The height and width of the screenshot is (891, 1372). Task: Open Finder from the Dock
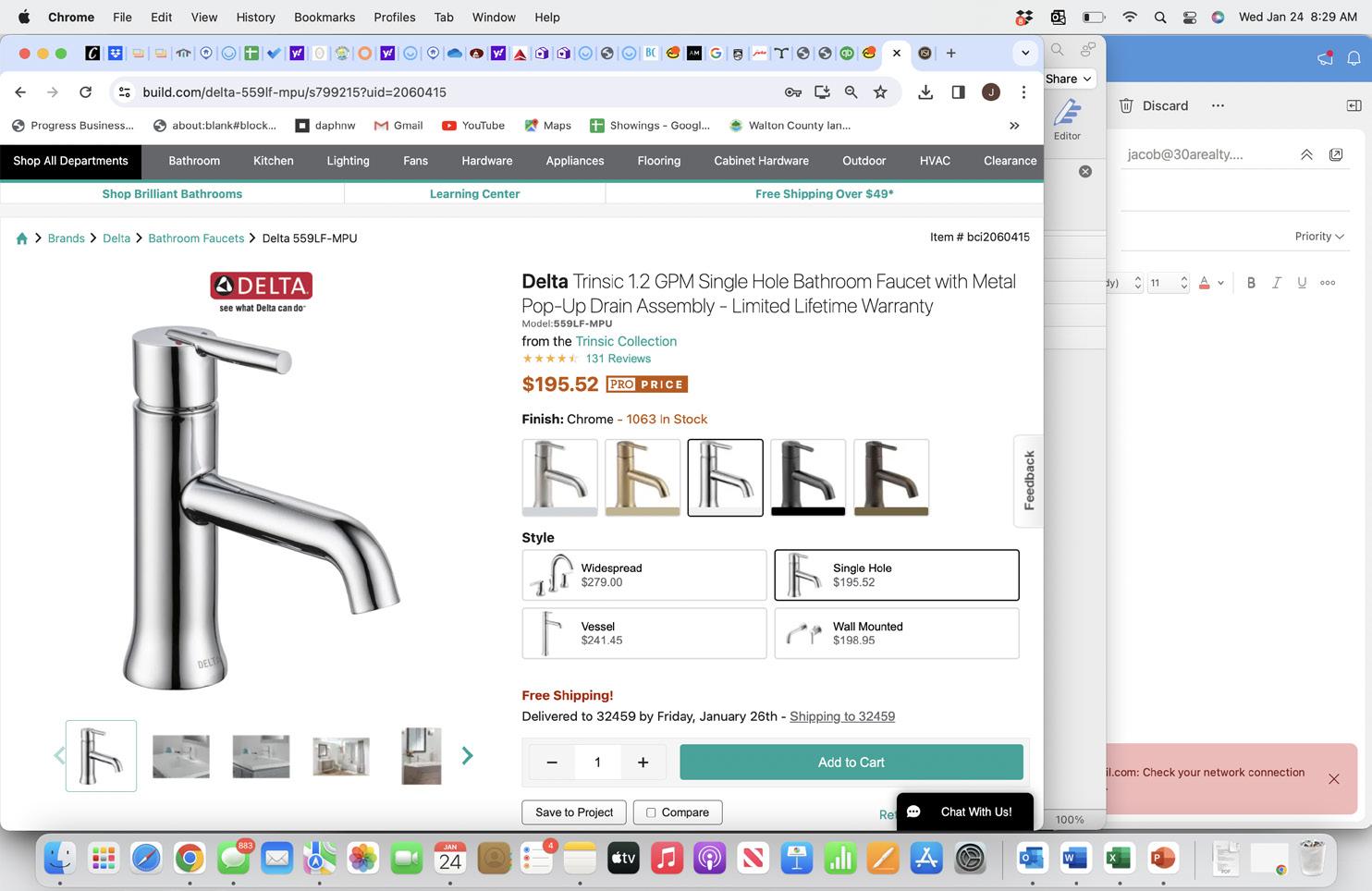point(60,859)
